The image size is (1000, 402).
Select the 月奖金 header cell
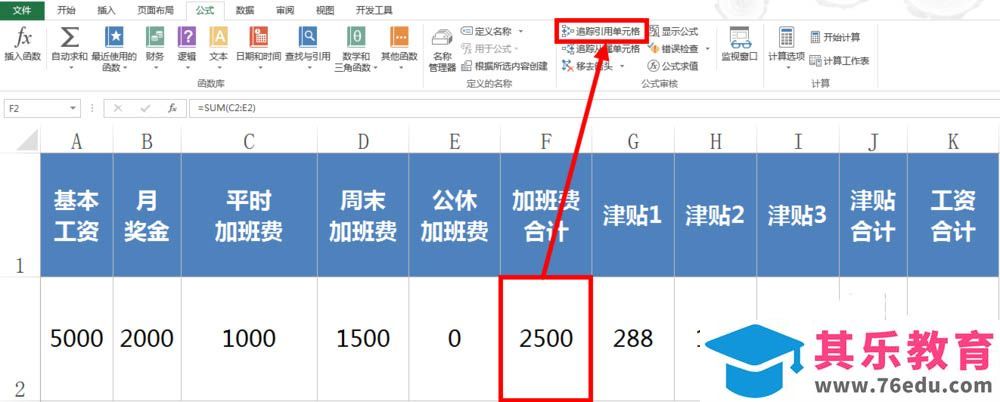(147, 215)
